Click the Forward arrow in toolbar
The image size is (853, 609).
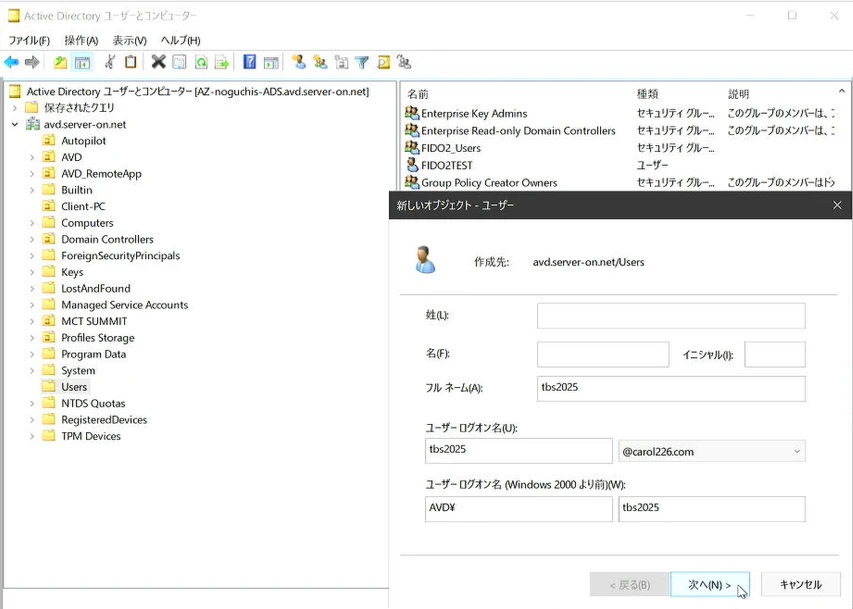click(x=32, y=63)
